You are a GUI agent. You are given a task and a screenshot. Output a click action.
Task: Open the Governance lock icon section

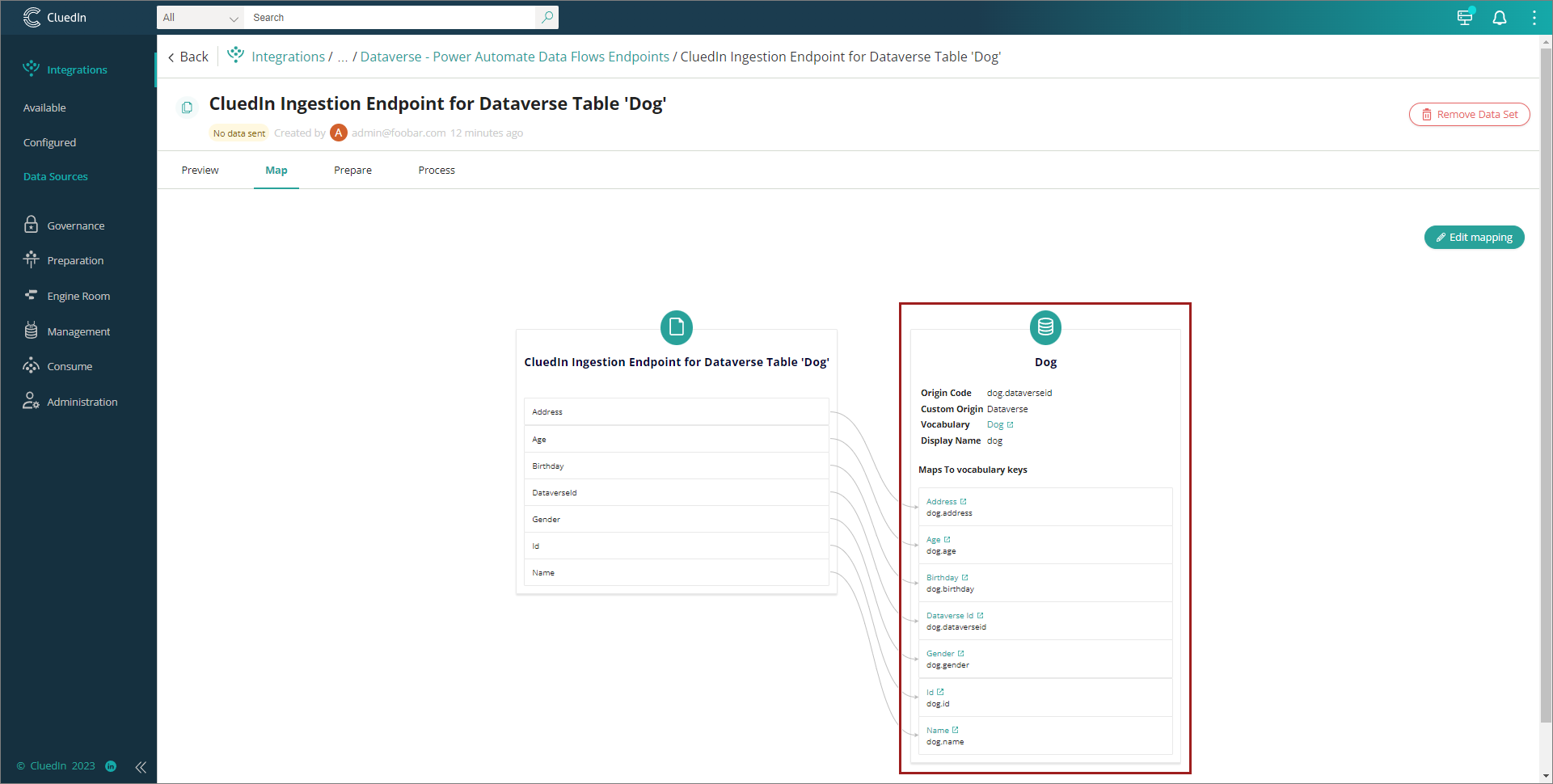coord(32,225)
